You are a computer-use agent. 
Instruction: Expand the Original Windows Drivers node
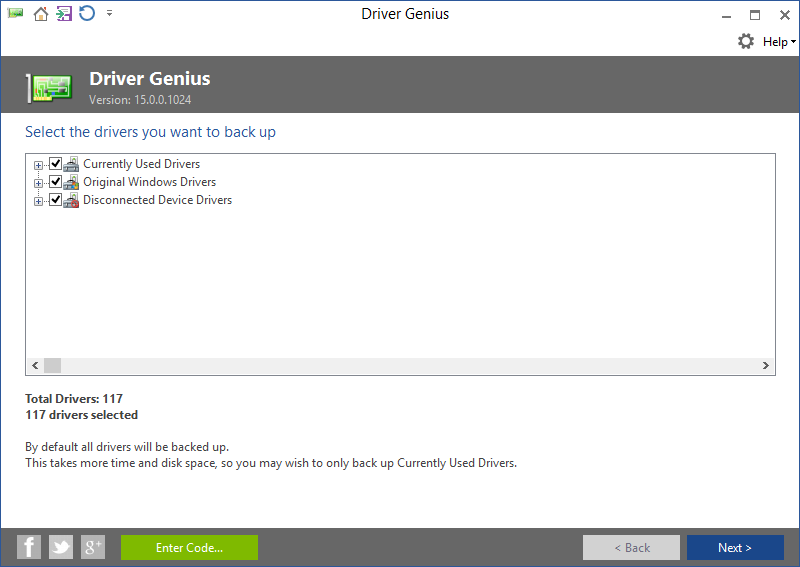click(x=38, y=183)
